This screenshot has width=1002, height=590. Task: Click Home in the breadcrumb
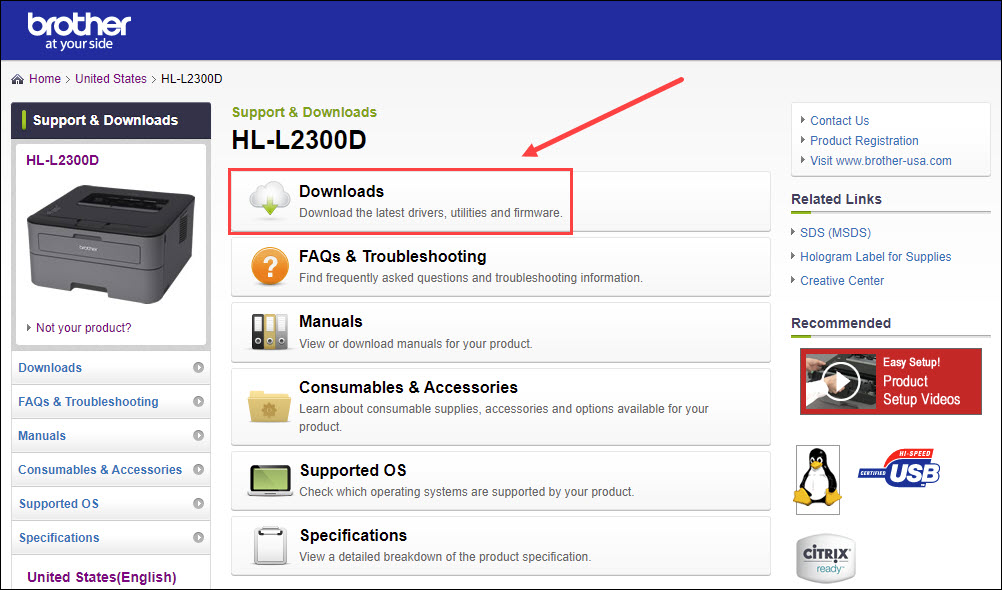pyautogui.click(x=44, y=79)
